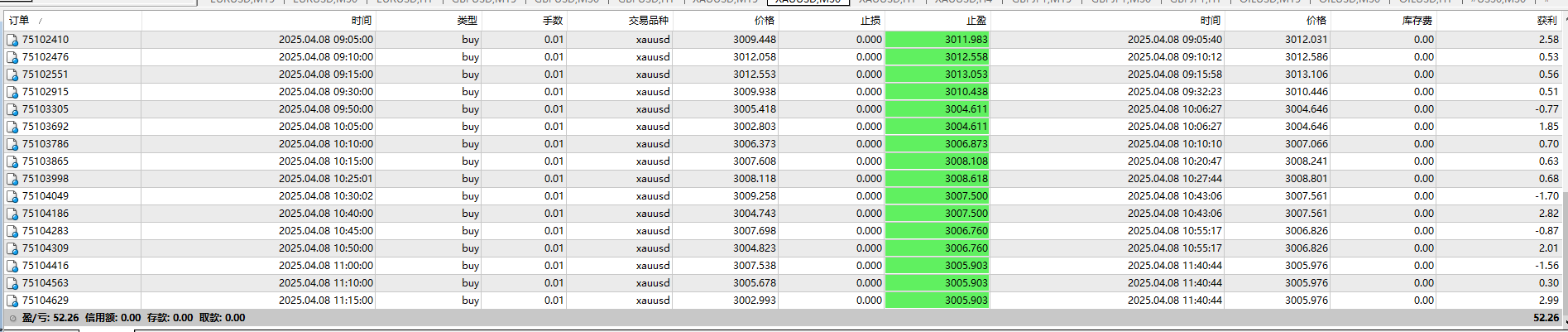Image resolution: width=1568 pixels, height=332 pixels.
Task: Click open price 3005.418
Action: pos(755,109)
